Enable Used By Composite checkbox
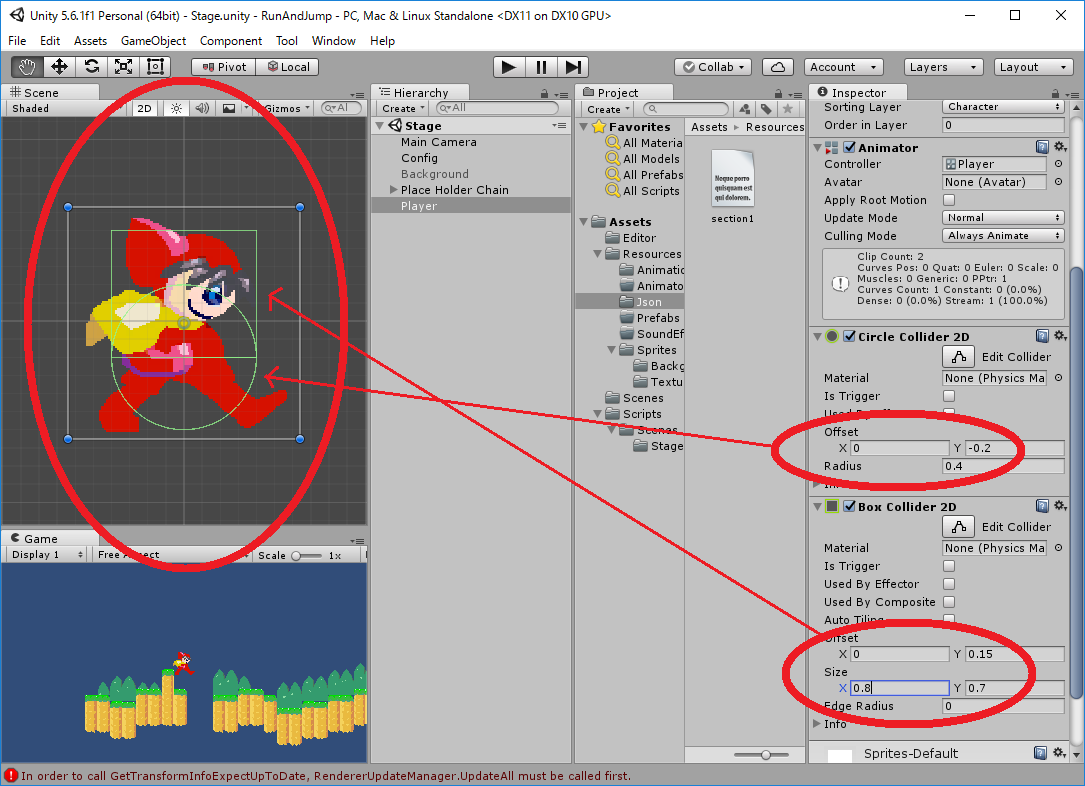This screenshot has height=786, width=1085. coord(949,602)
